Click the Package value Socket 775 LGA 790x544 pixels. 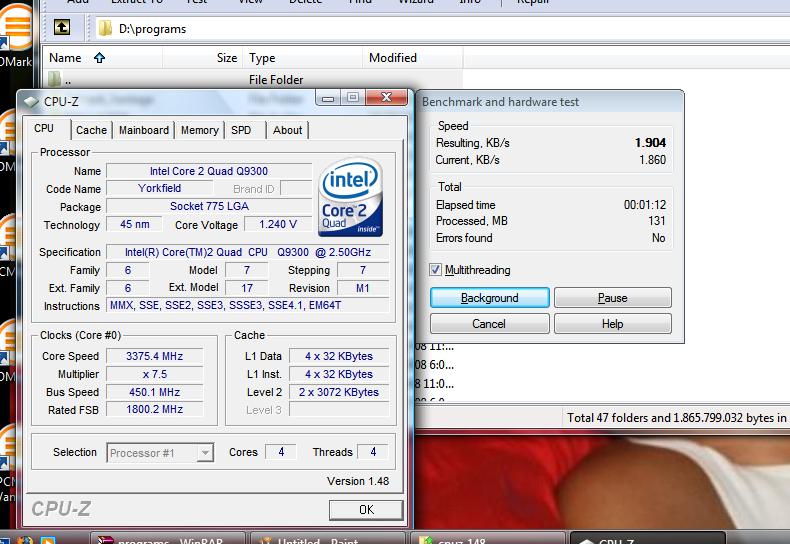209,207
